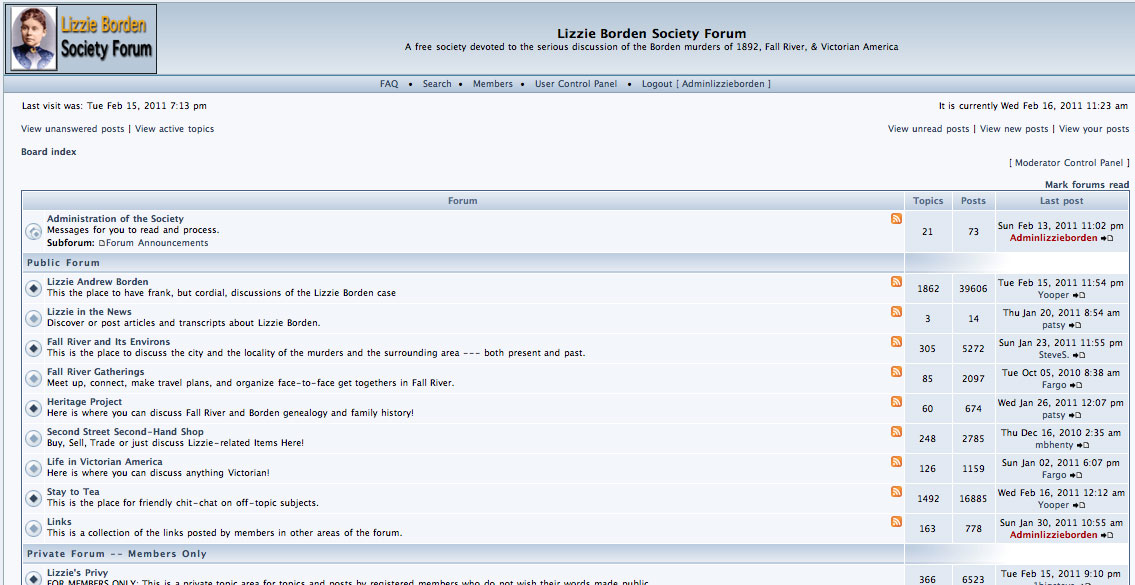
Task: Open Adminlizzieborden profile in Links row
Action: (1053, 535)
